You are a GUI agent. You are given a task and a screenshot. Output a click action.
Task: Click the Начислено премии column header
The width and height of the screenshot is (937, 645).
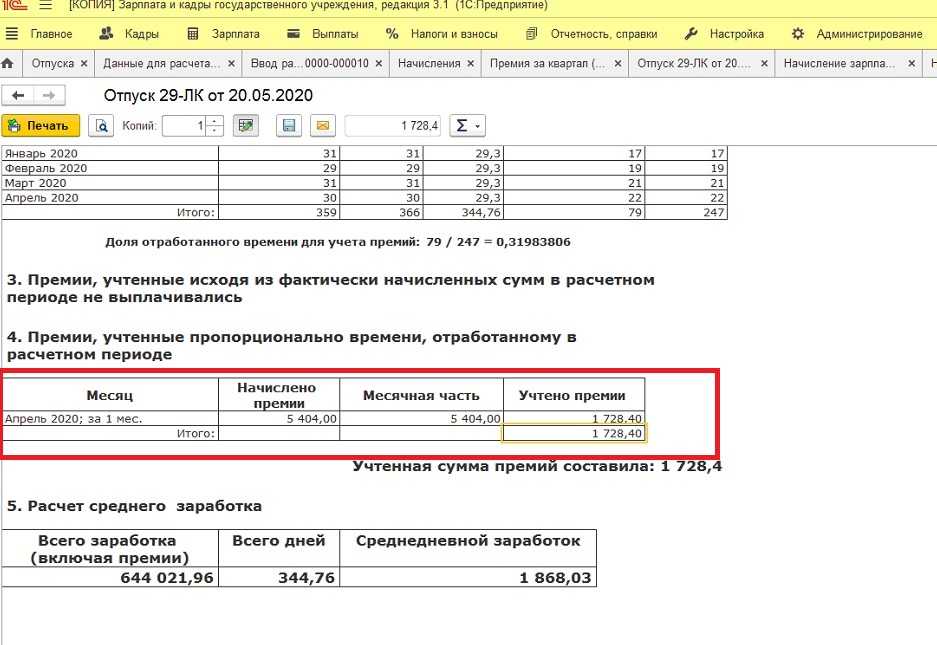click(x=279, y=395)
